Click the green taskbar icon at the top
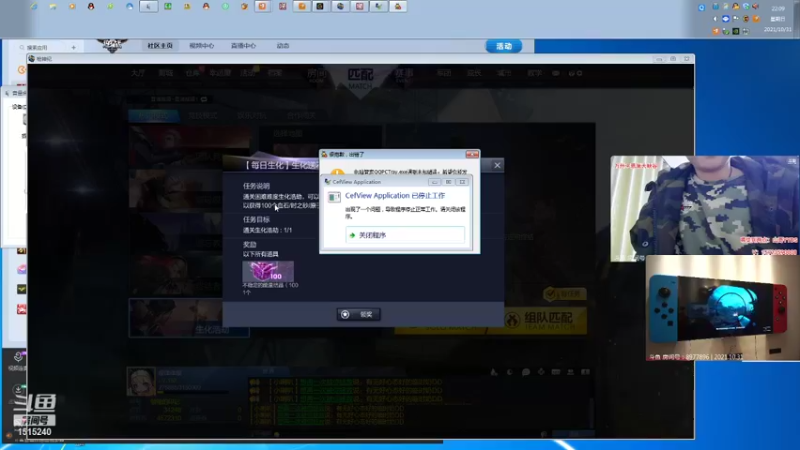This screenshot has height=450, width=800. (x=168, y=7)
